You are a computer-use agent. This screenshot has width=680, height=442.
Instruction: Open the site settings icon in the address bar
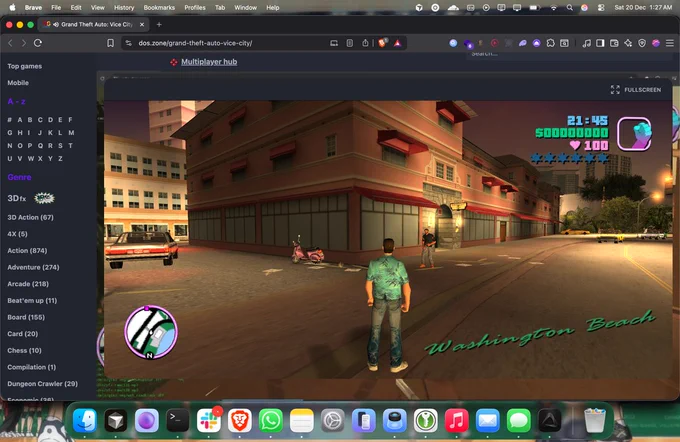tap(128, 43)
